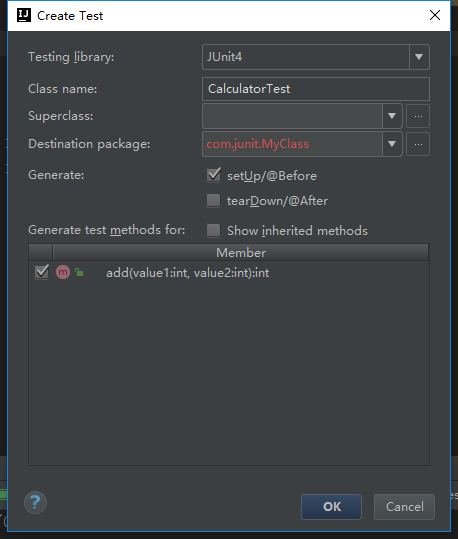
Task: Click the Member column header
Action: 241,252
